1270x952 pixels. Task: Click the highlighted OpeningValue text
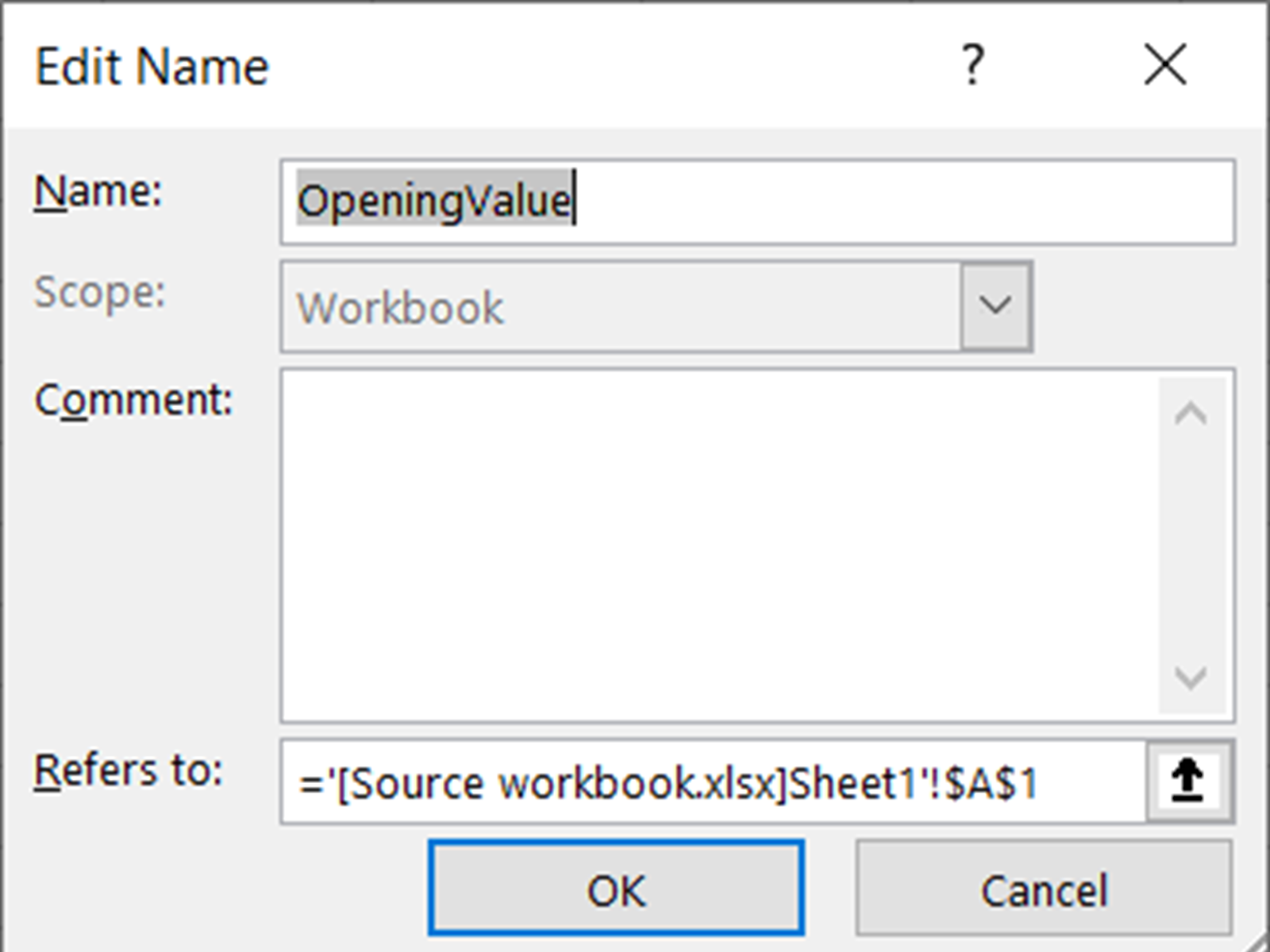click(x=433, y=201)
